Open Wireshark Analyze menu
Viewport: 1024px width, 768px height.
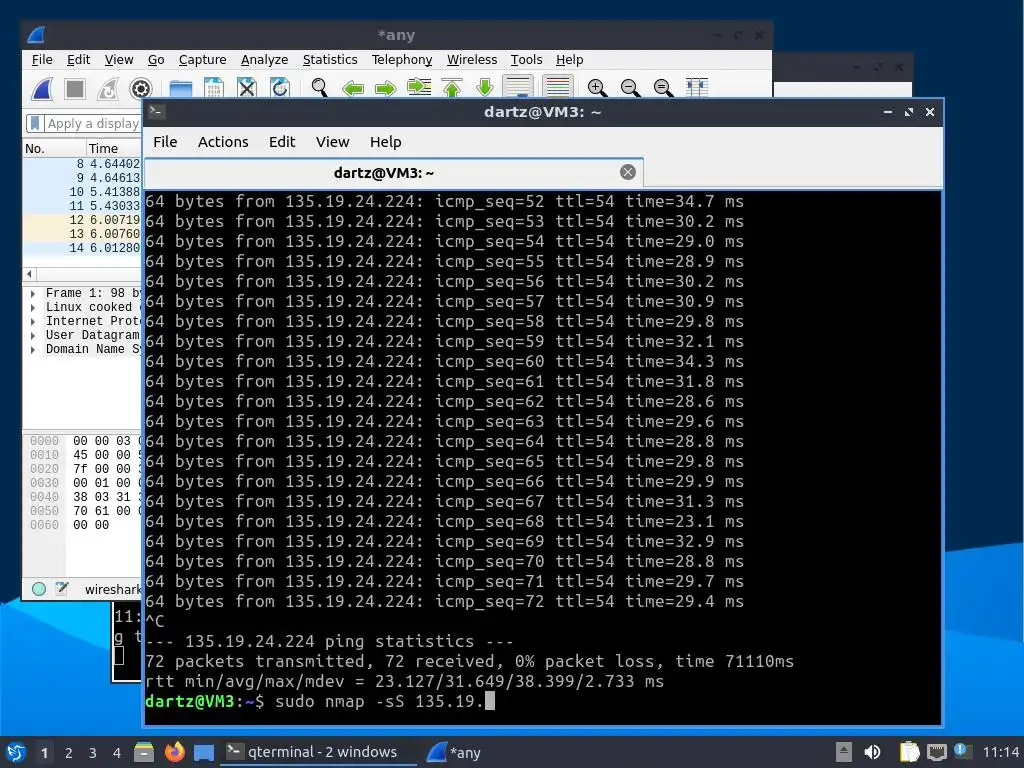[x=264, y=59]
